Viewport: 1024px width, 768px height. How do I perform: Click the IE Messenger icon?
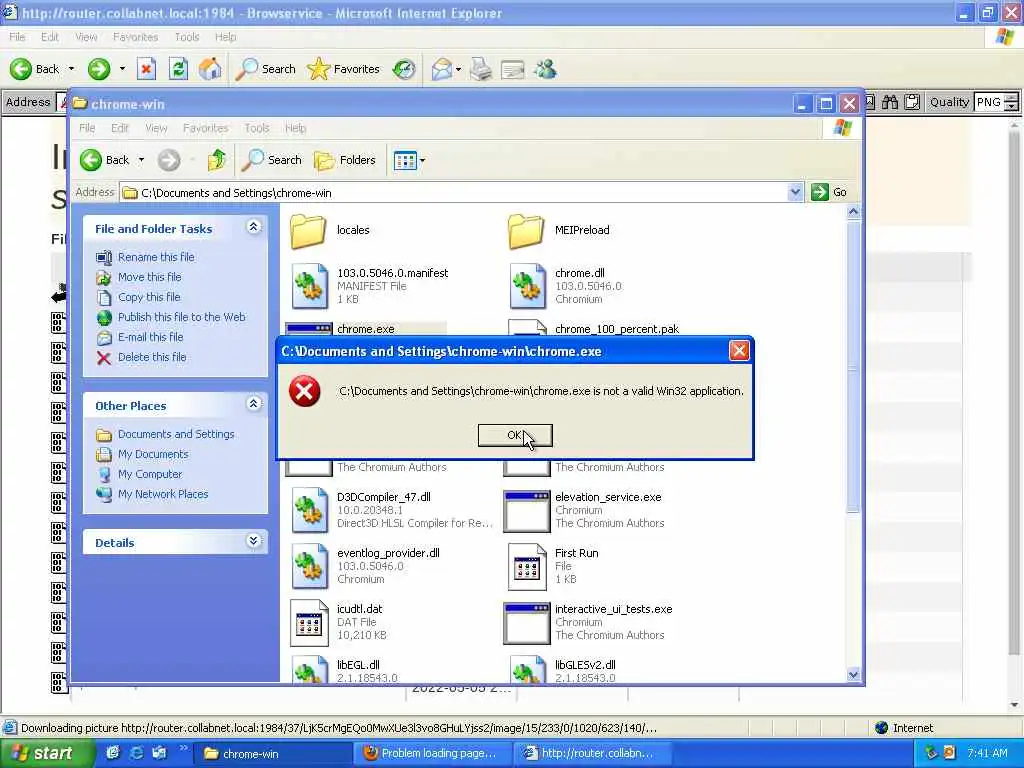[x=545, y=69]
